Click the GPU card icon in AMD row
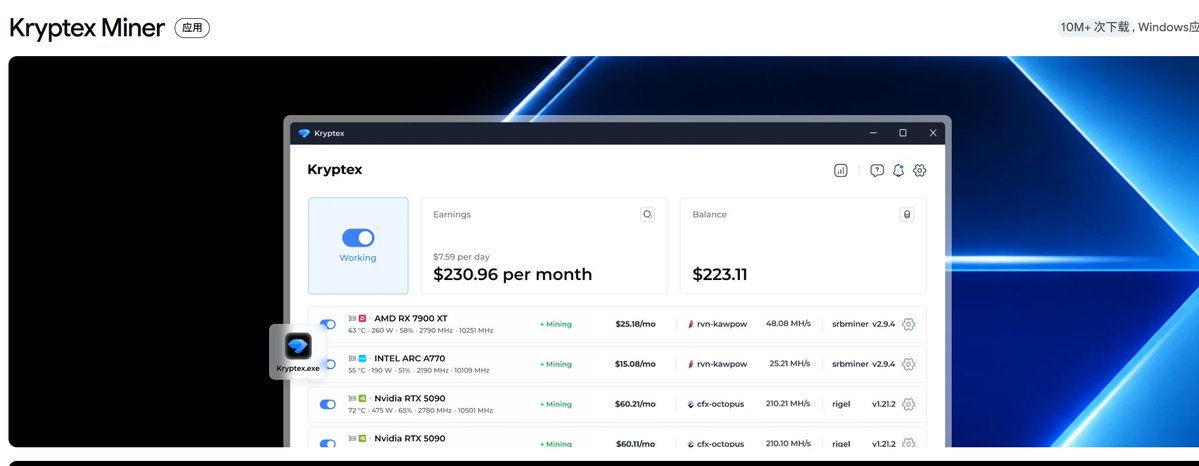1199x466 pixels. [352, 318]
